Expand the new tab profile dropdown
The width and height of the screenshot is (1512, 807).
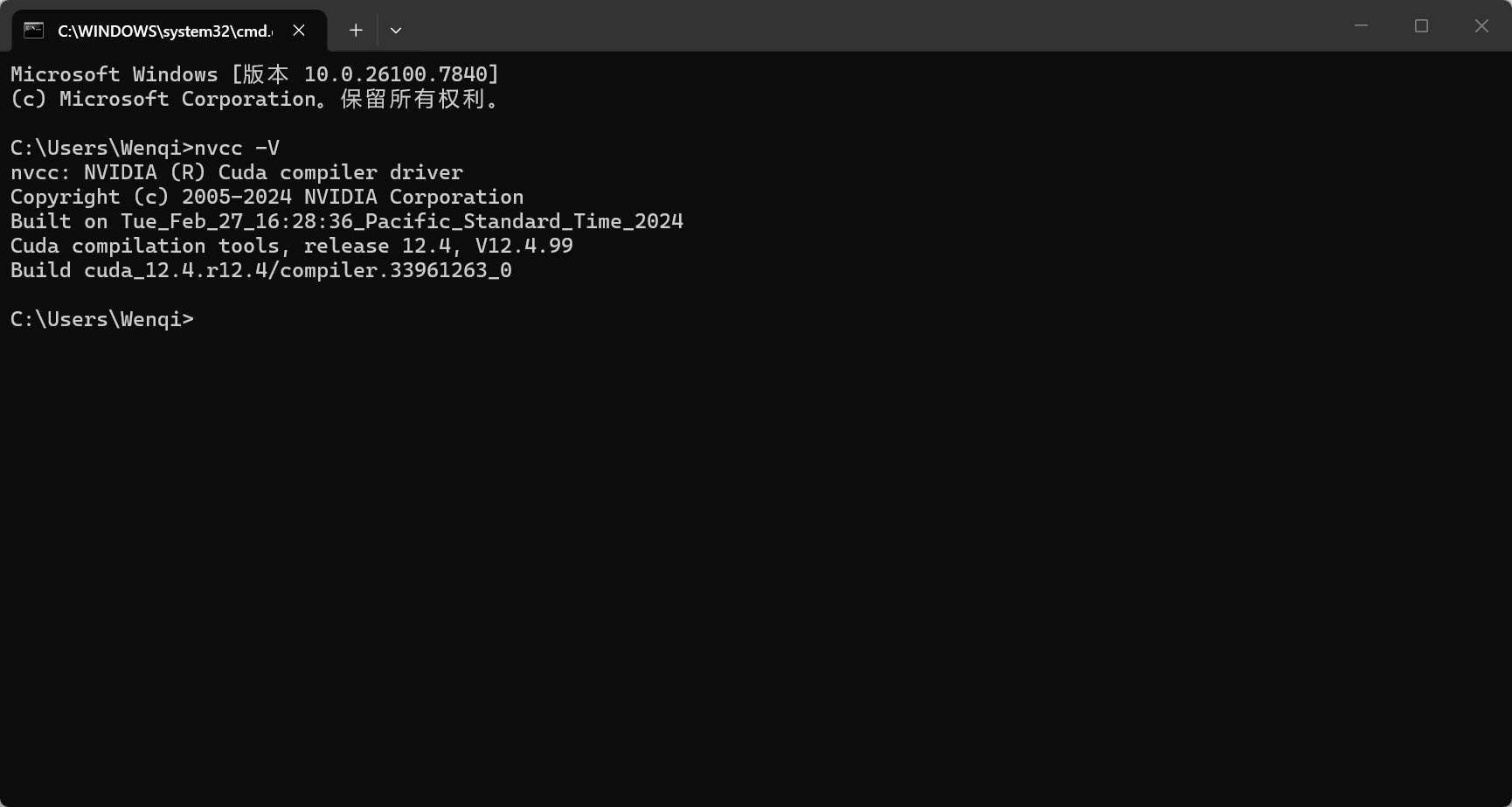396,31
